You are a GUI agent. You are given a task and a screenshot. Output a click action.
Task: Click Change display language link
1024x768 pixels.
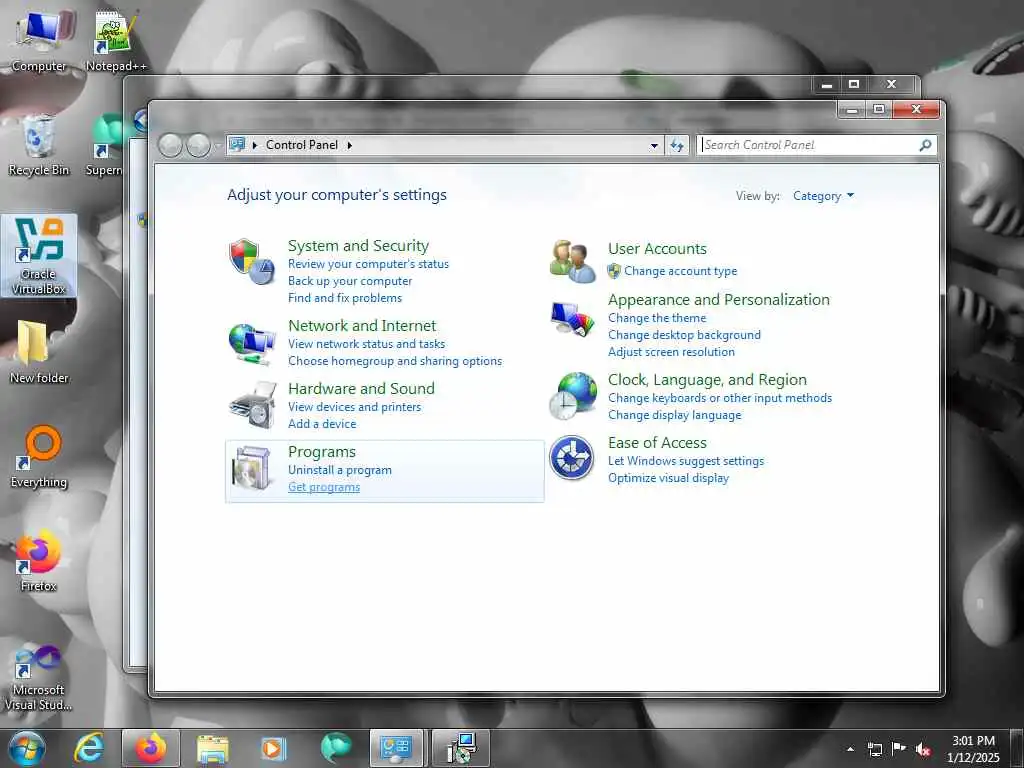675,415
